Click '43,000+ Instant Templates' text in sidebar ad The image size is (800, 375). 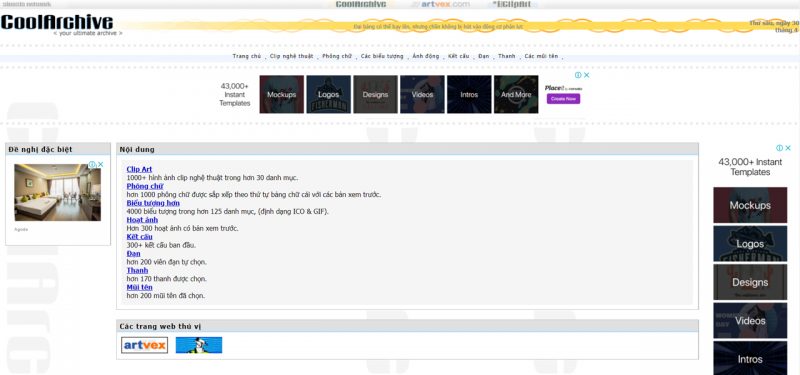(x=750, y=167)
